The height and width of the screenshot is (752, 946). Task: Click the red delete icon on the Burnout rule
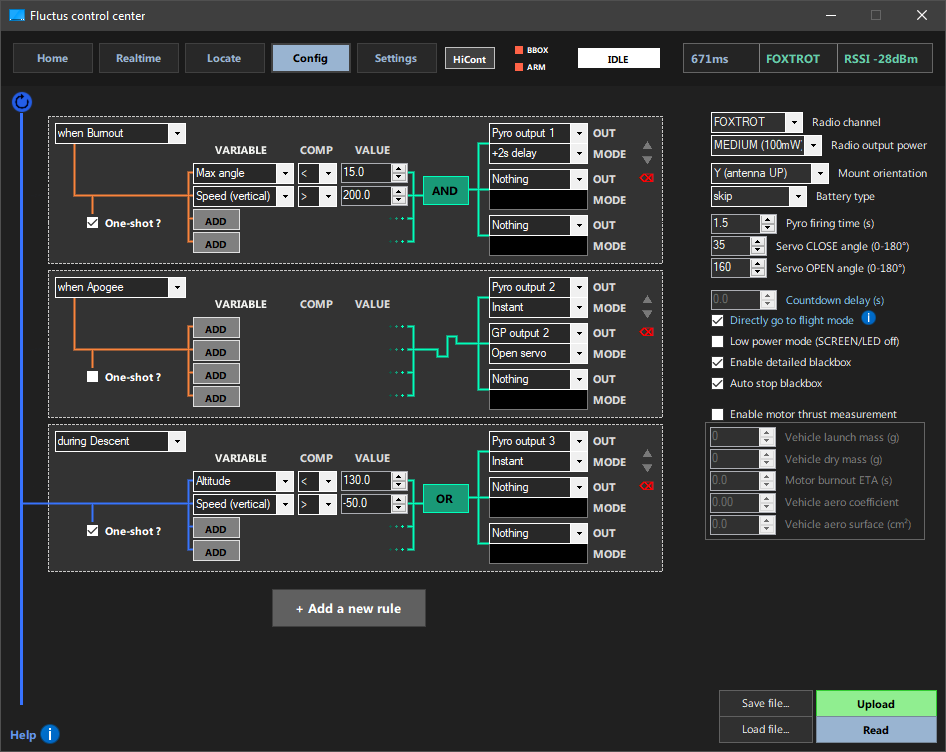[647, 179]
